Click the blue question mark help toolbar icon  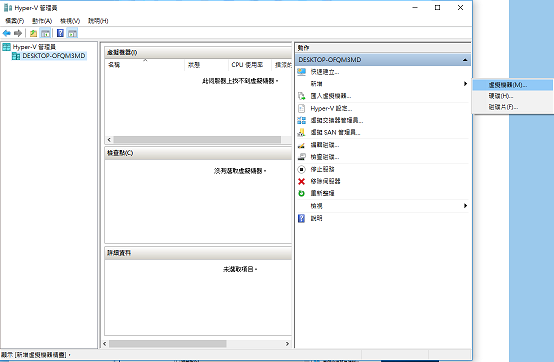coord(60,33)
